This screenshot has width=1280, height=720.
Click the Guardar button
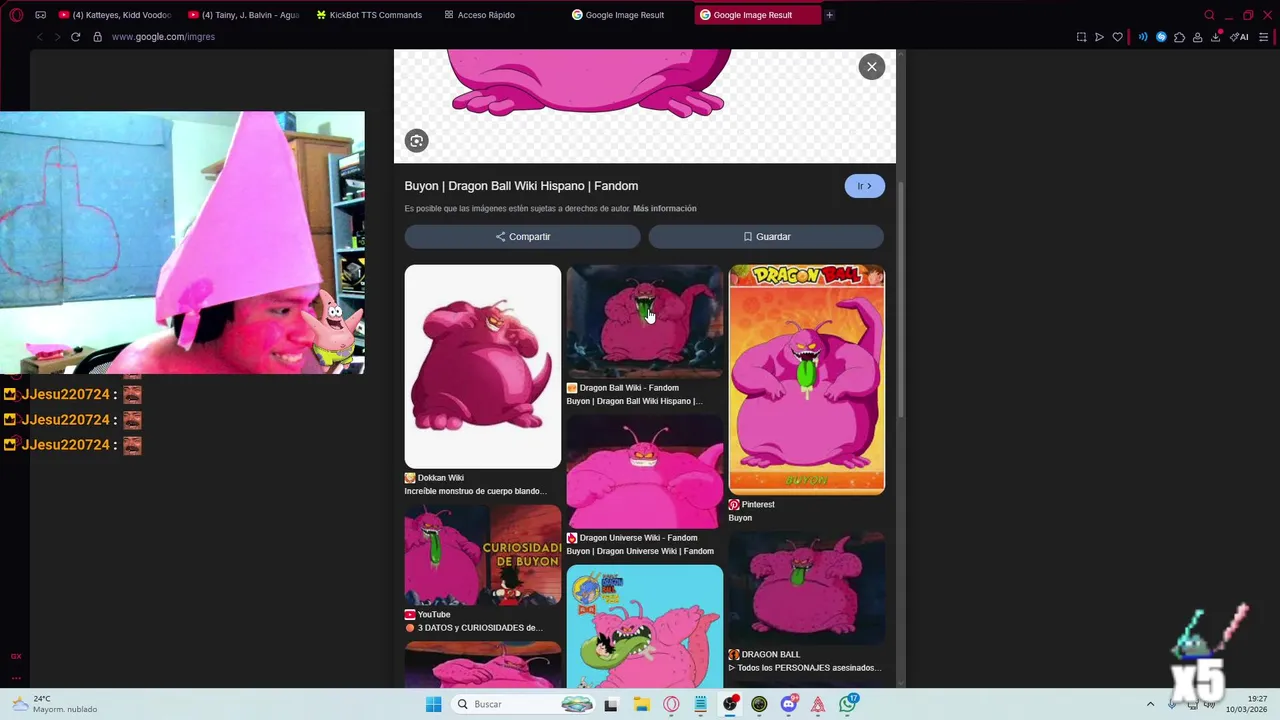point(766,237)
